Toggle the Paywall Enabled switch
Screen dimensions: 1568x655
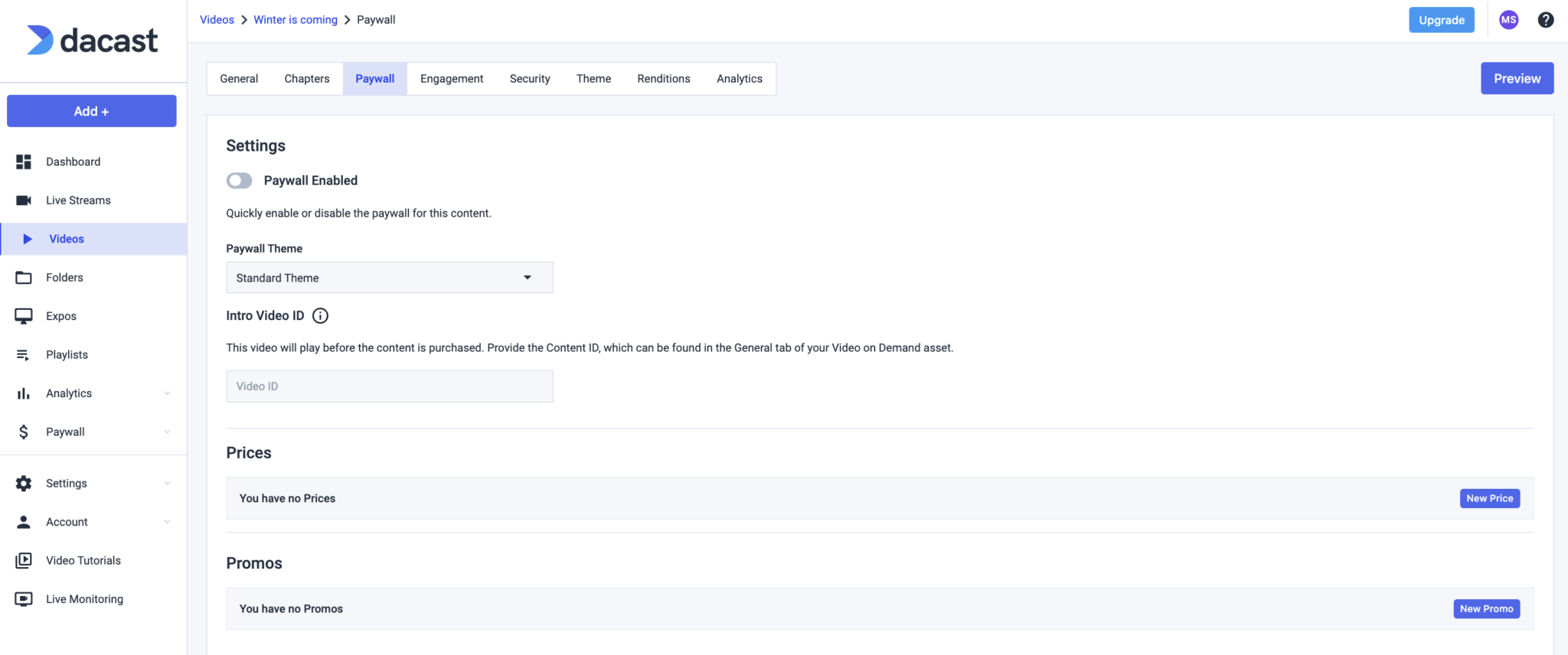coord(239,181)
